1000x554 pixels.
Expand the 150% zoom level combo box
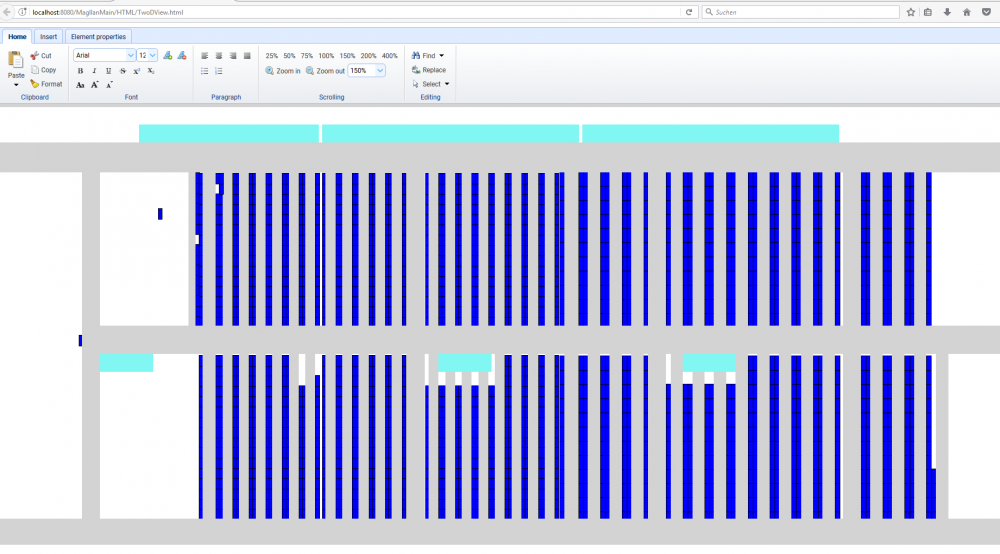380,71
